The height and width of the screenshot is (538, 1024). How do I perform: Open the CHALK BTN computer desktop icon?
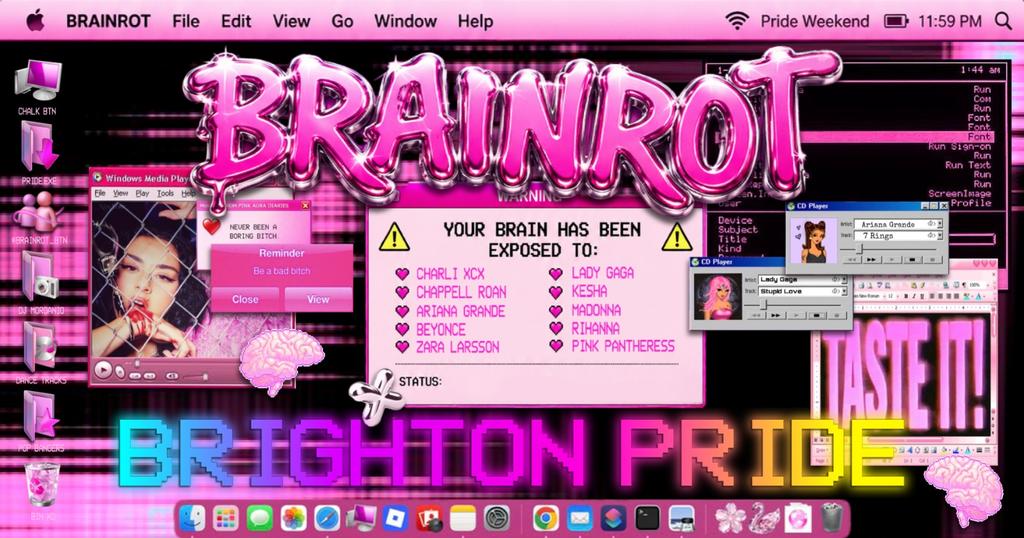[x=37, y=82]
